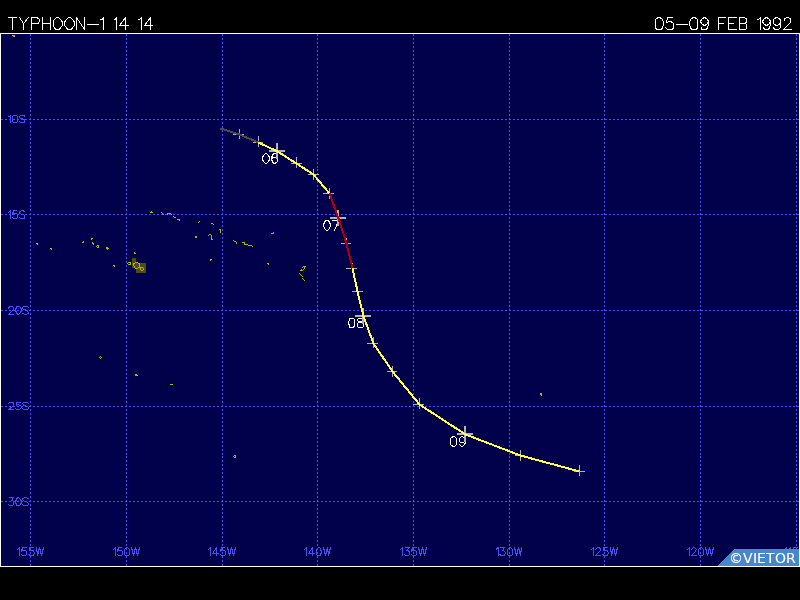Click the 130W longitude label
The image size is (800, 600).
[509, 552]
